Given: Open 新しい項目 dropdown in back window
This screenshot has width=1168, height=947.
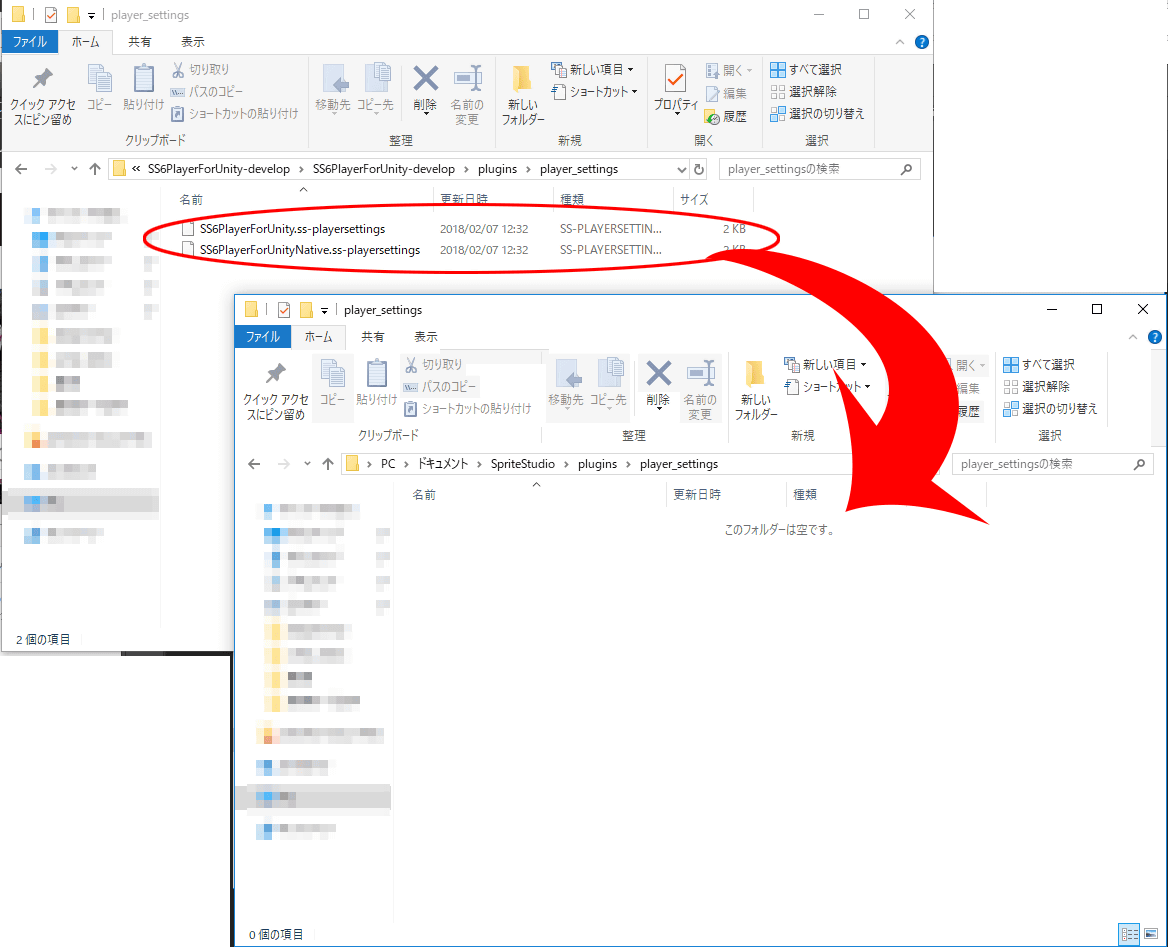Looking at the screenshot, I should pos(593,69).
